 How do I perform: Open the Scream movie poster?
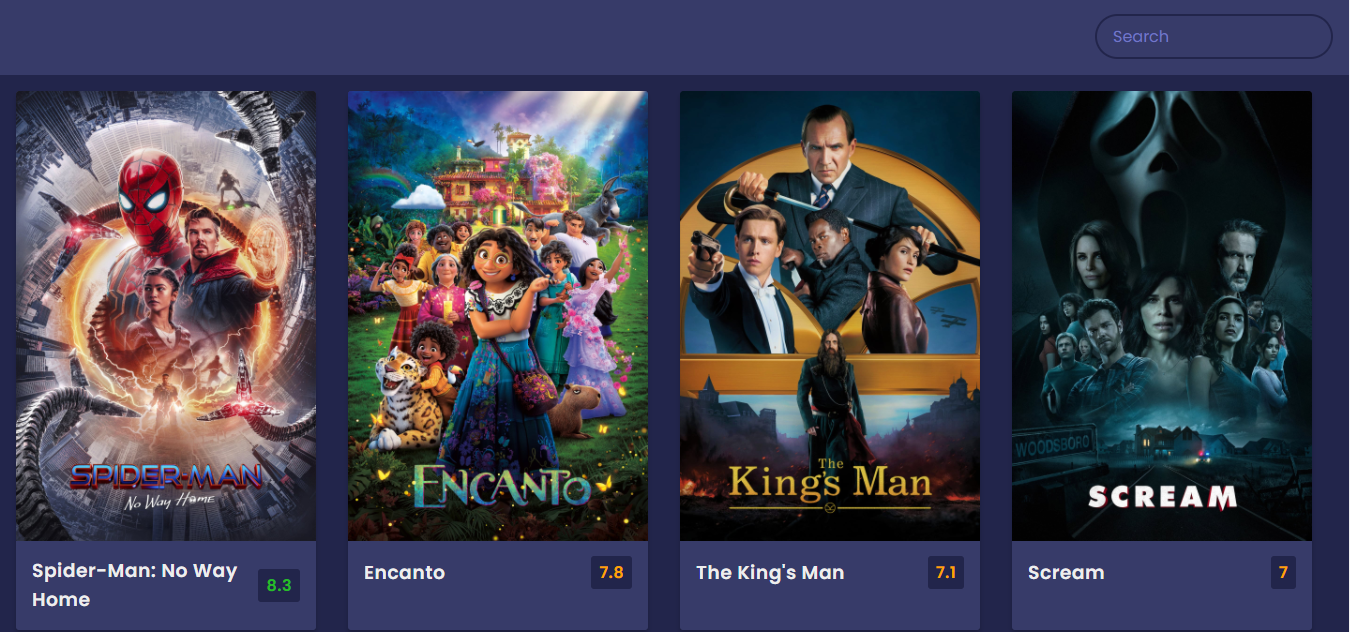[x=1162, y=316]
